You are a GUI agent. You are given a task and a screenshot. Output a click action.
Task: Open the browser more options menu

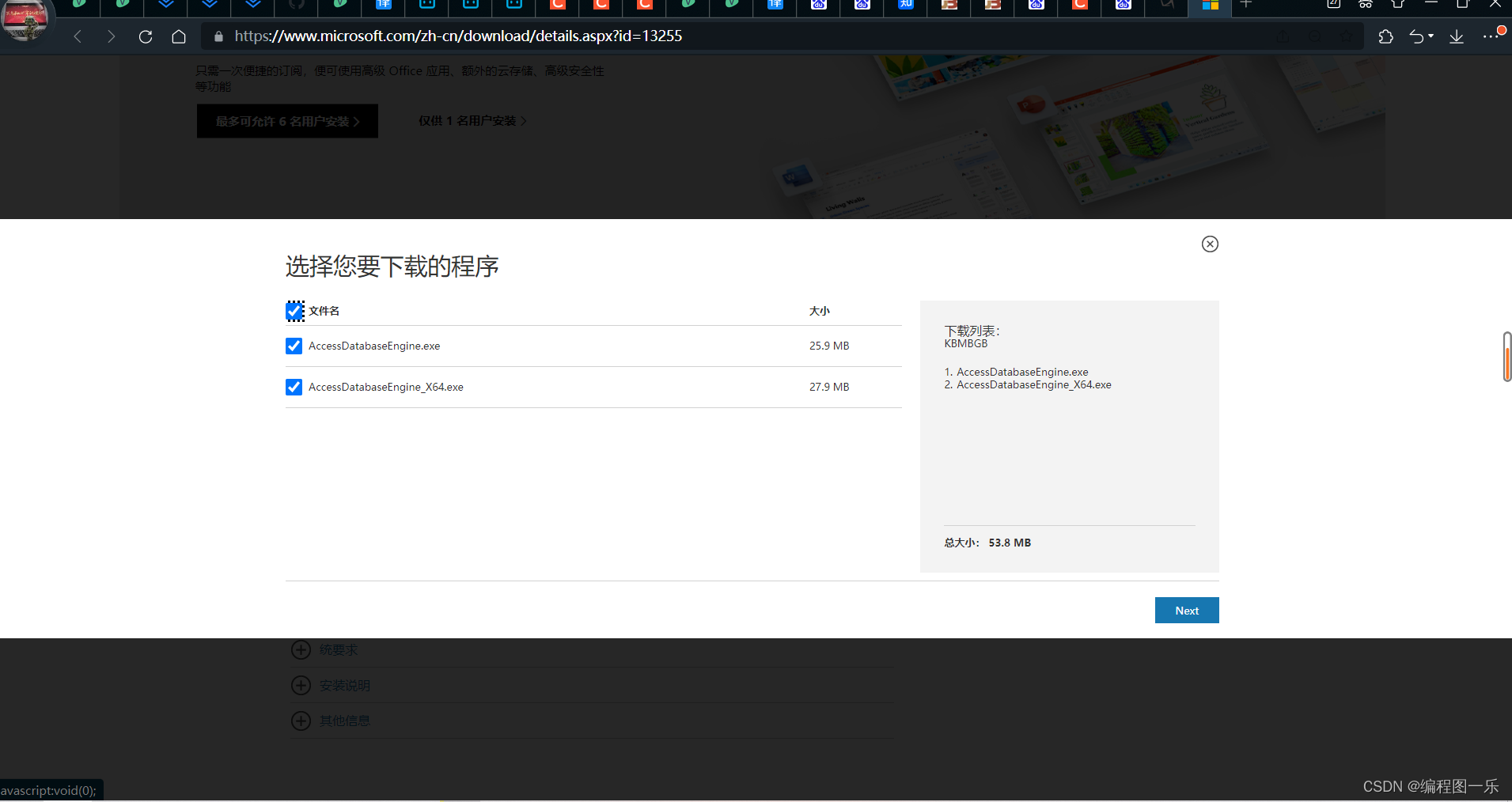(x=1490, y=36)
